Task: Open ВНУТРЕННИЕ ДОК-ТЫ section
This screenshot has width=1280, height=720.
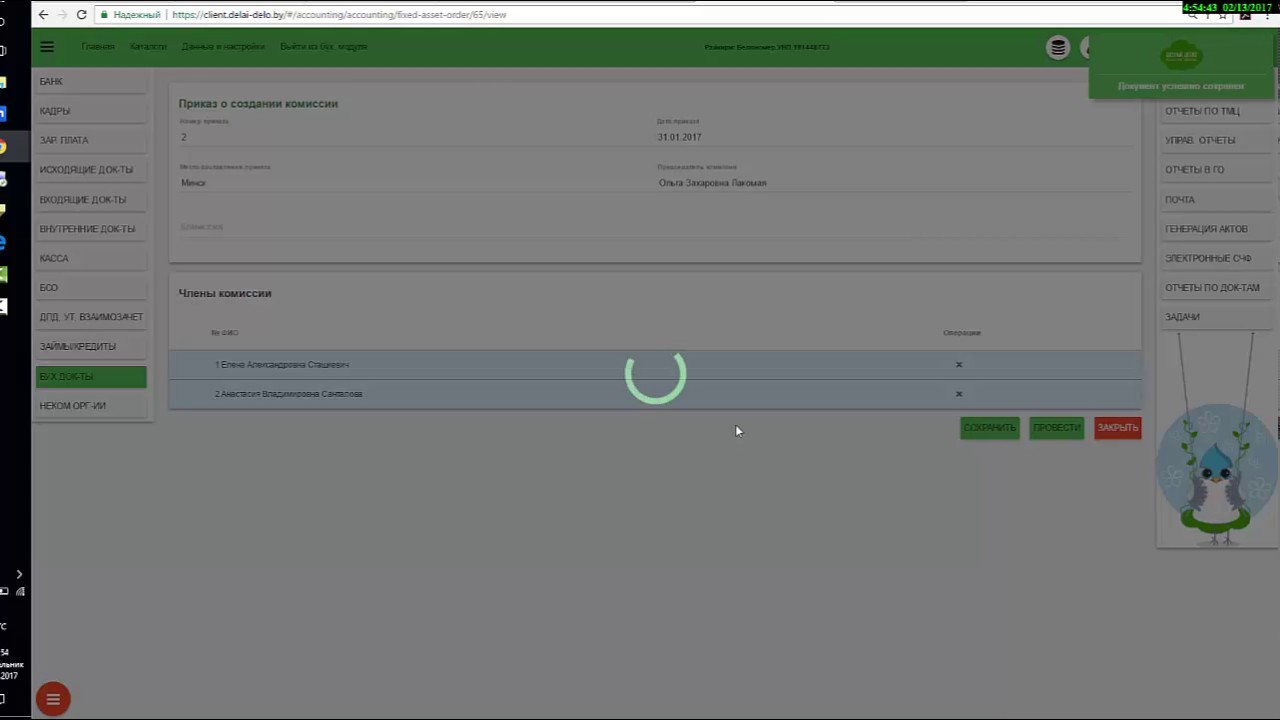Action: [91, 229]
